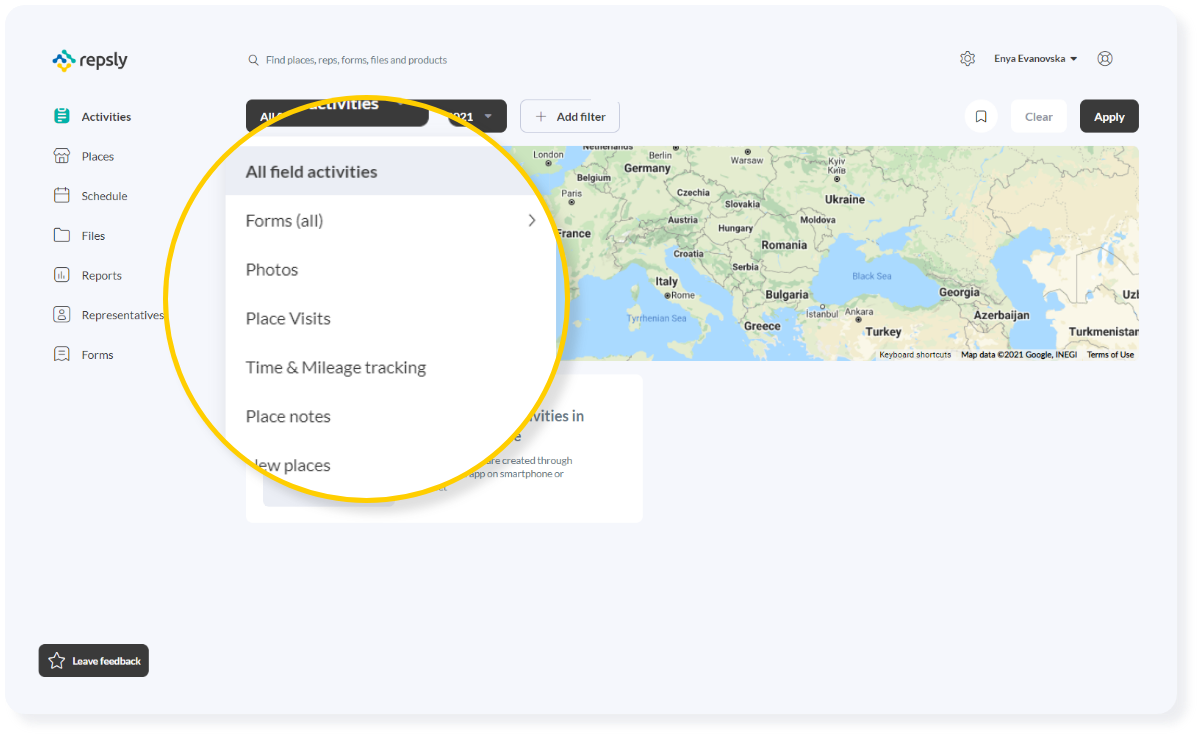Click the Apply button

point(1109,117)
